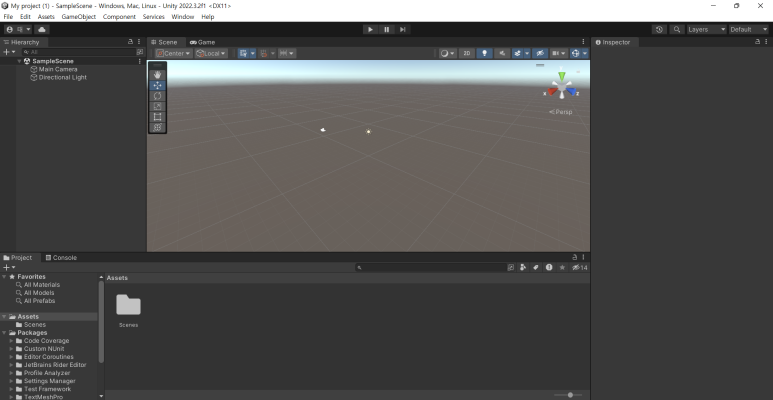
Task: Select Main Camera in Hierarchy
Action: click(58, 69)
